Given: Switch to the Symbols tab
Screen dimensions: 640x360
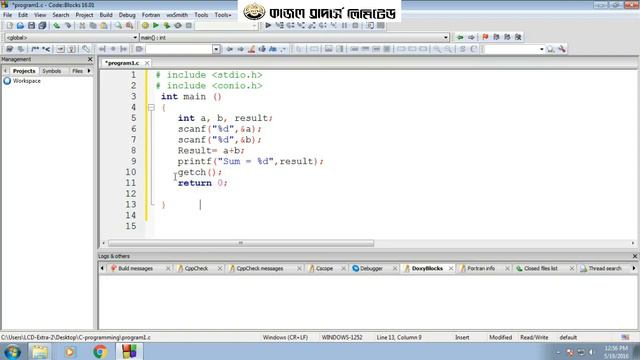Looking at the screenshot, I should click(x=52, y=71).
